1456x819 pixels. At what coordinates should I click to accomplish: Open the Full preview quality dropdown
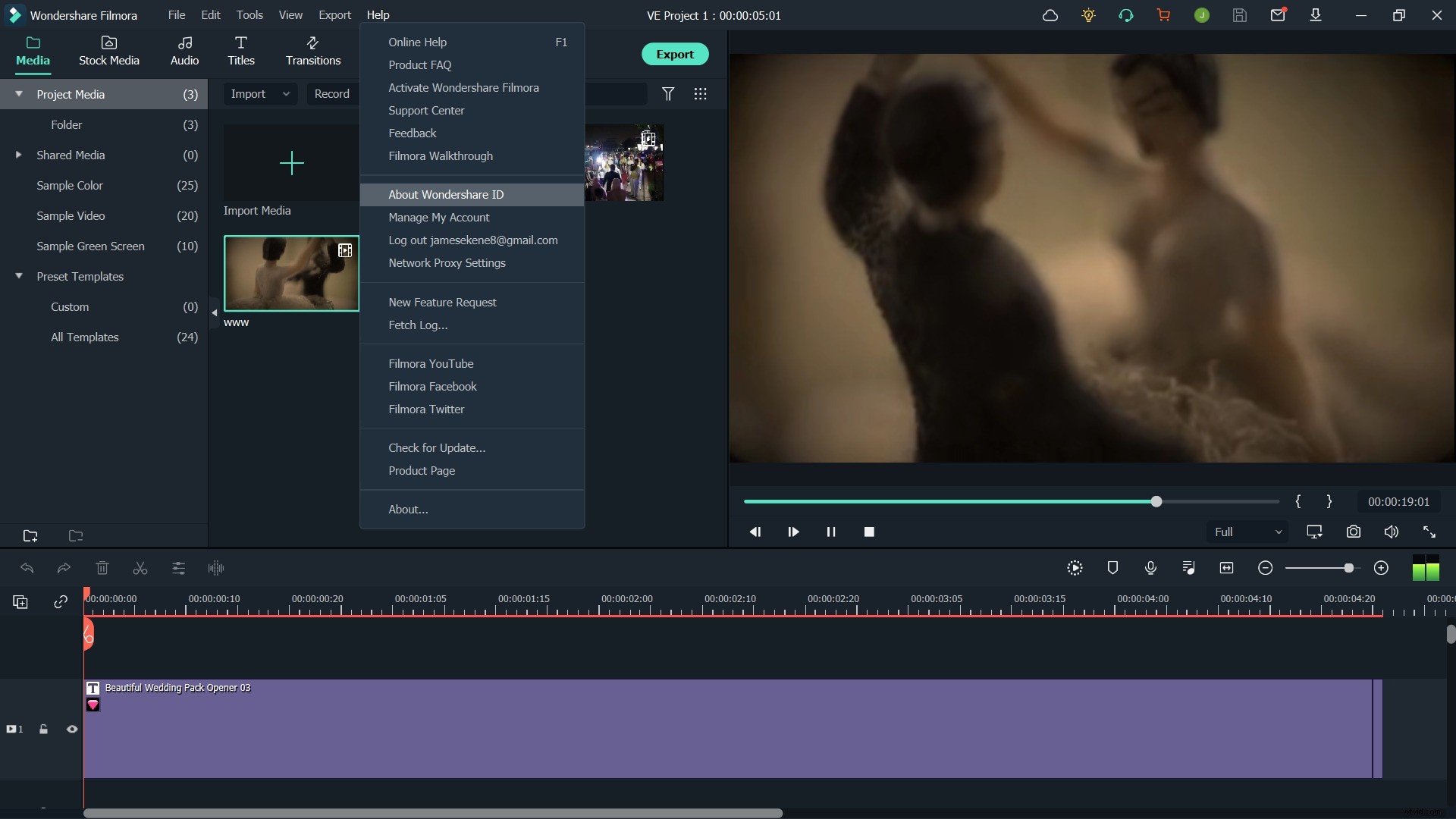click(1247, 532)
